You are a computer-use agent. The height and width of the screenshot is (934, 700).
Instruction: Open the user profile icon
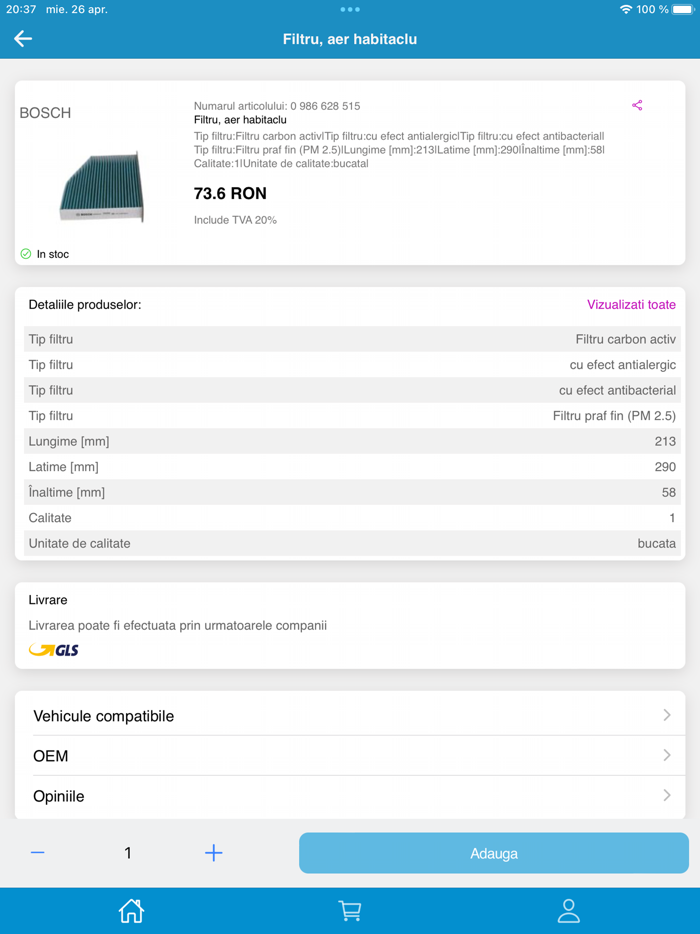568,910
